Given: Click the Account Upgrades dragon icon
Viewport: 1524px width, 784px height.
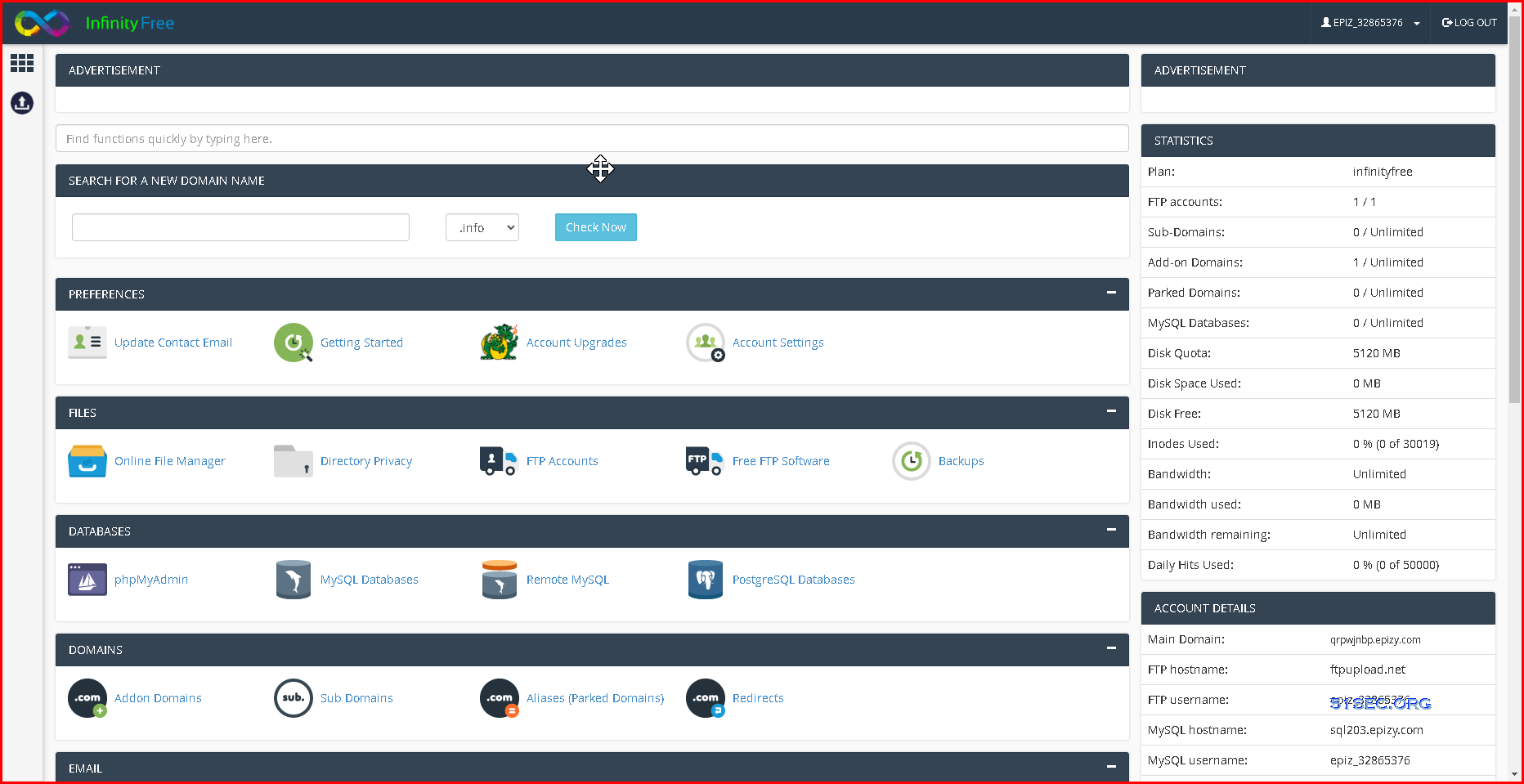Looking at the screenshot, I should [x=500, y=343].
